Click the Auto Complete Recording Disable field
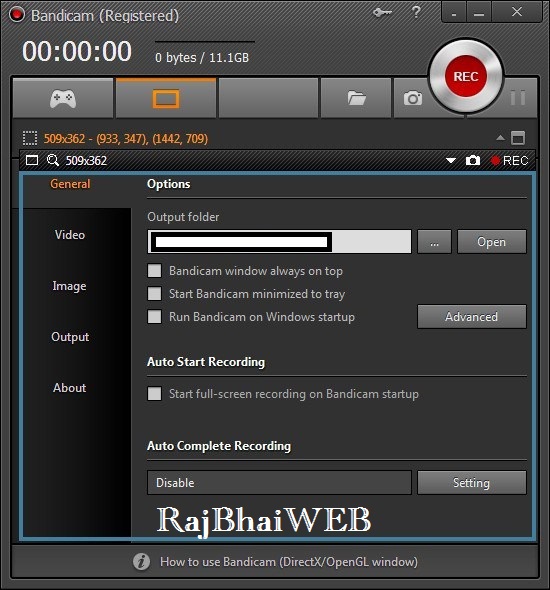The width and height of the screenshot is (550, 590). tap(280, 482)
